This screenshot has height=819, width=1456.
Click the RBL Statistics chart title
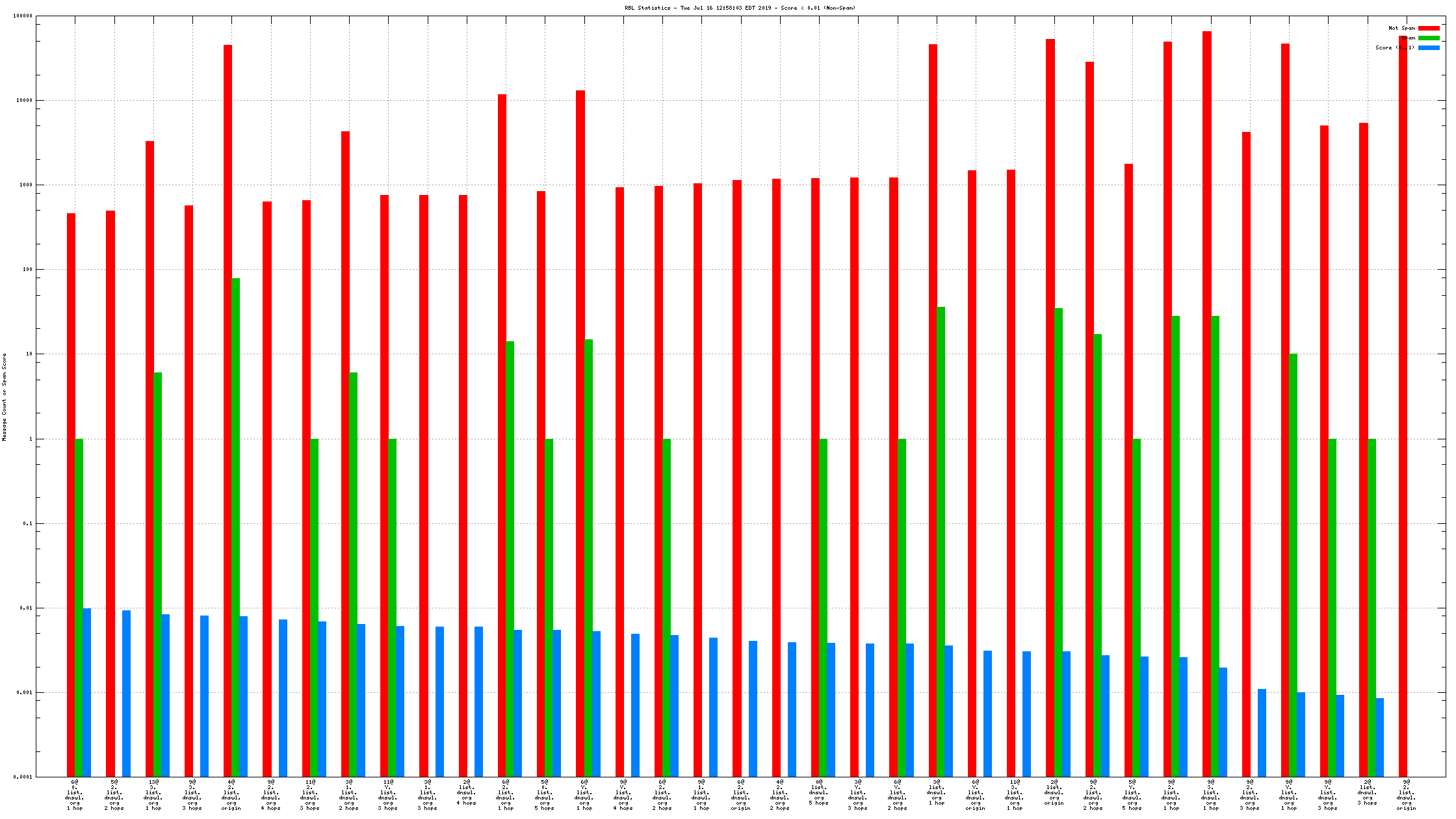[x=740, y=8]
